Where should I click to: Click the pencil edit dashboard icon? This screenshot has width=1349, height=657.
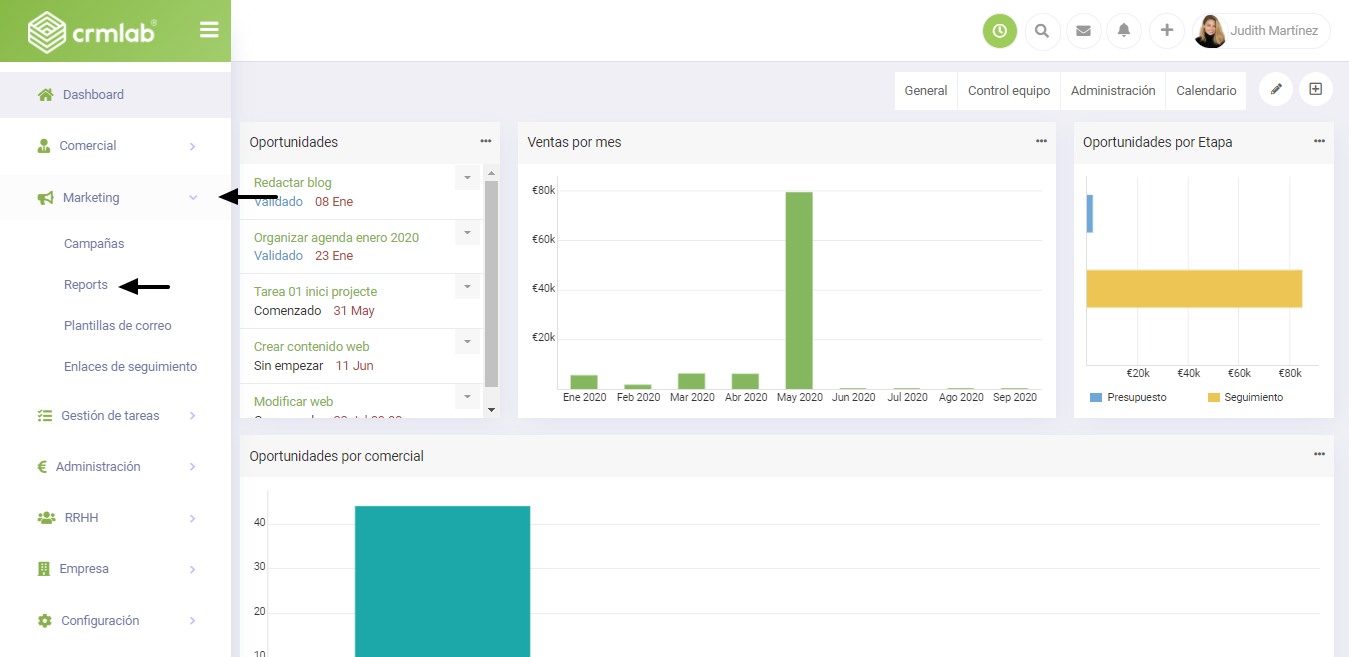[1276, 89]
